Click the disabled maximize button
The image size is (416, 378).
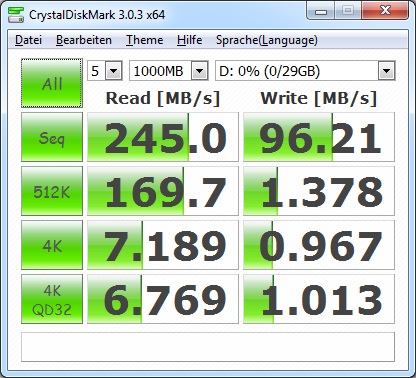(x=348, y=11)
